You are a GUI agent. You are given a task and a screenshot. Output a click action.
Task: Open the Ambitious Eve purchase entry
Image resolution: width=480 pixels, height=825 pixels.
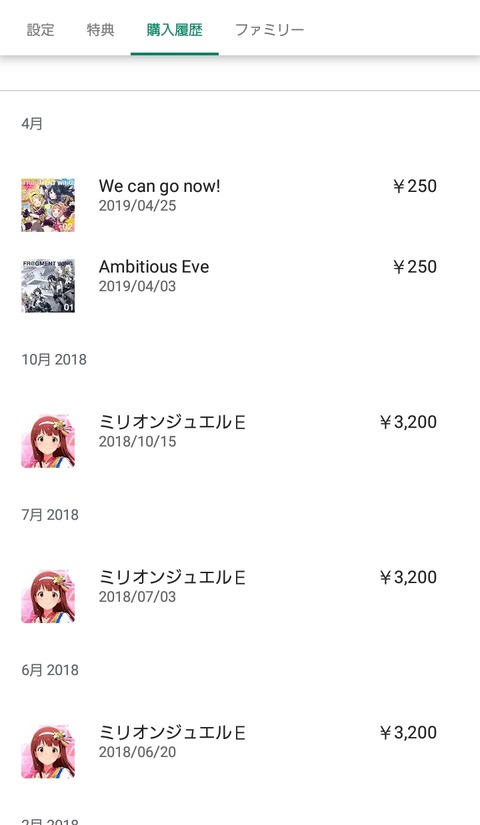[240, 286]
